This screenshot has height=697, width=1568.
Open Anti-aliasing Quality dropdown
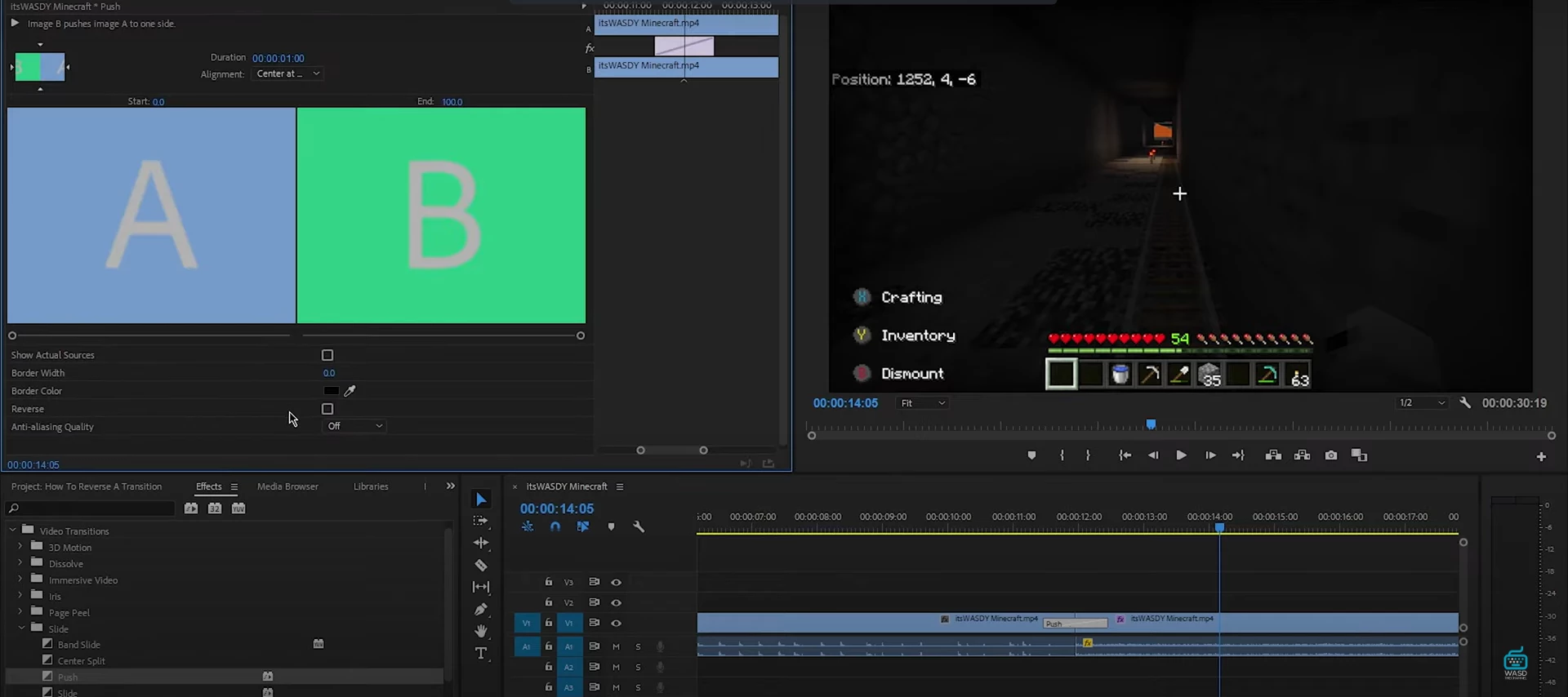(354, 426)
